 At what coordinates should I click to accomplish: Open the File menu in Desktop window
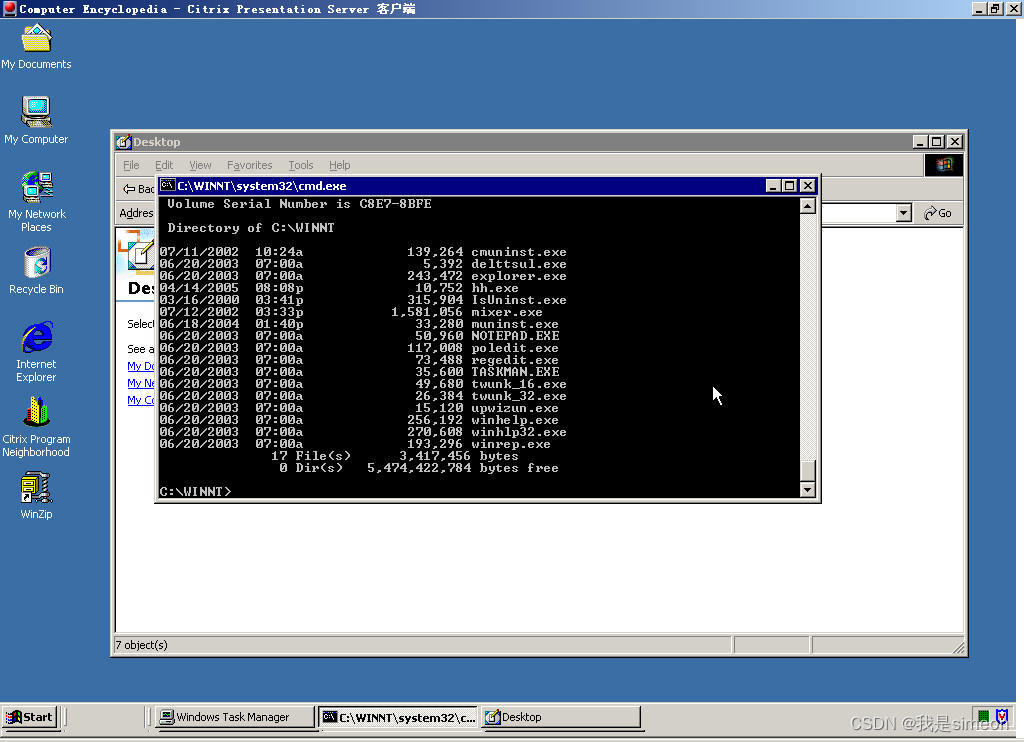pos(131,165)
